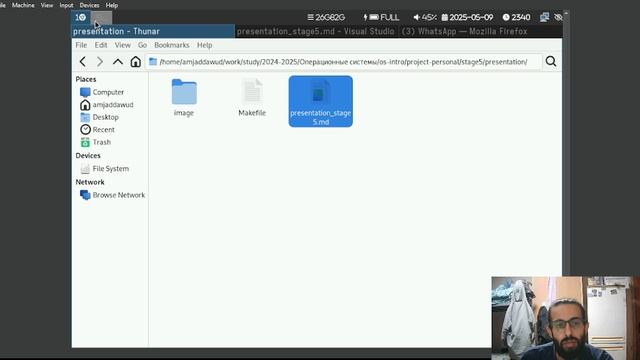640x360 pixels.
Task: Open Trash in Places sidebar
Action: [x=96, y=142]
